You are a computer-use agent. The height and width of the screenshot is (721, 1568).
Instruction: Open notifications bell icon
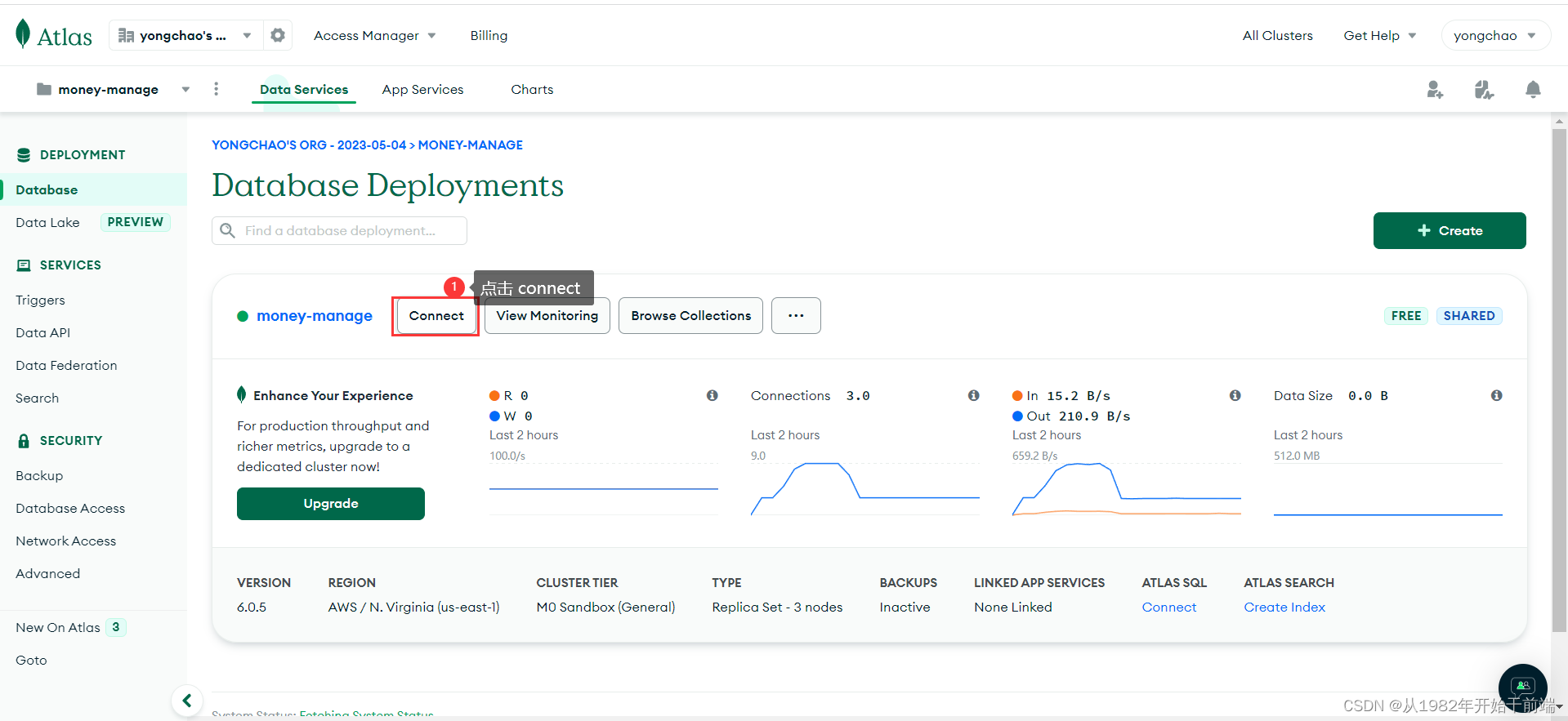coord(1533,89)
